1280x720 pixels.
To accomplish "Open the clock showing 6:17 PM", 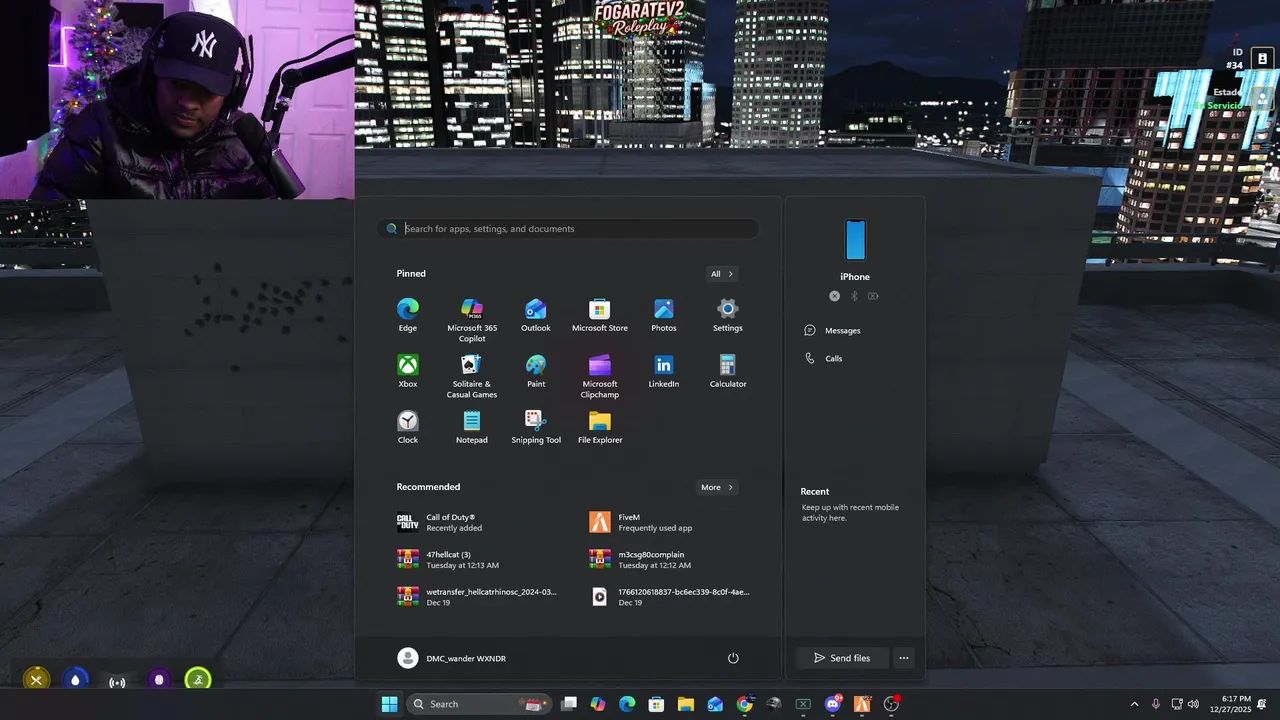I will coord(1229,704).
